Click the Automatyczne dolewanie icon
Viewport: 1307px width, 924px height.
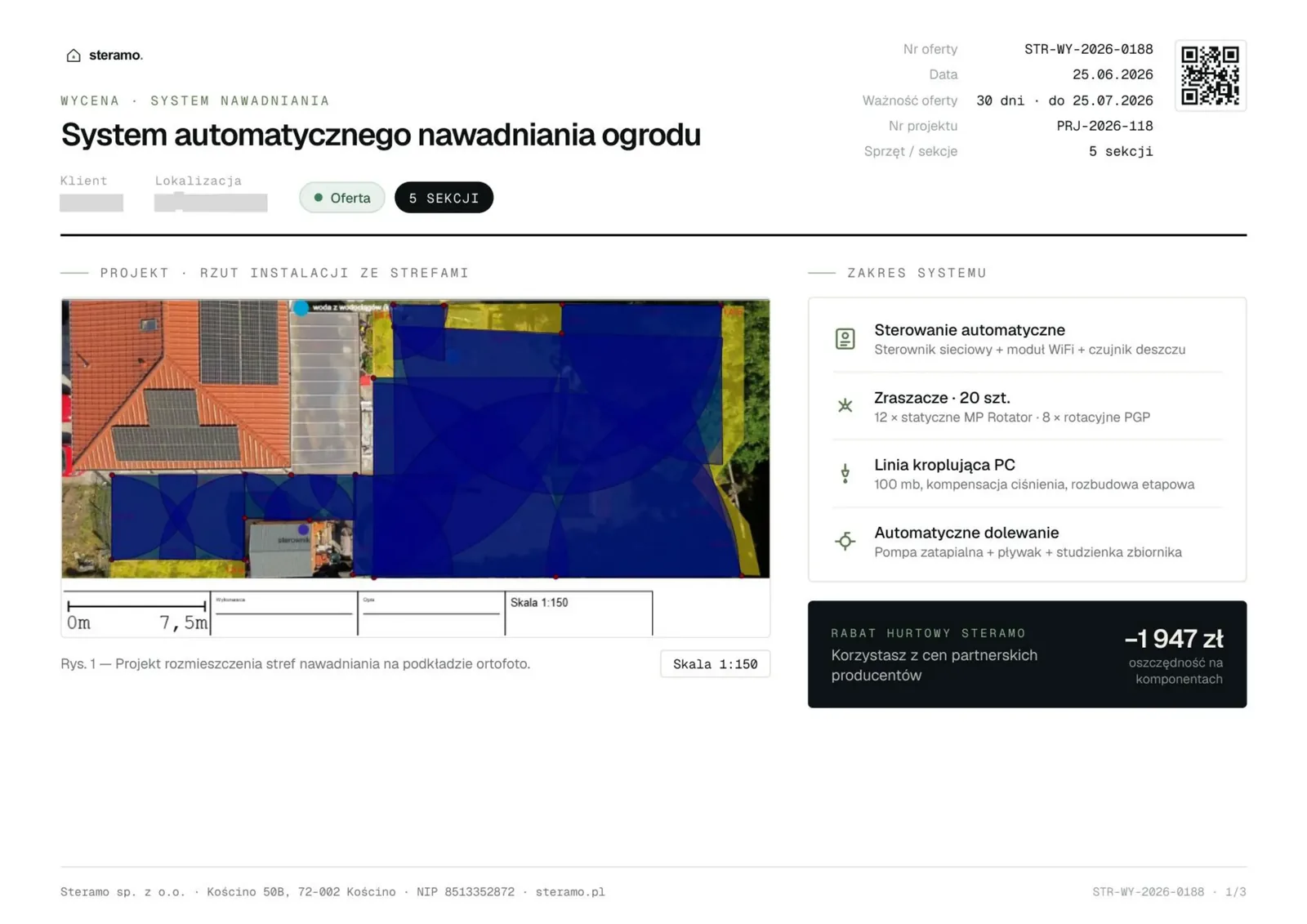click(845, 541)
